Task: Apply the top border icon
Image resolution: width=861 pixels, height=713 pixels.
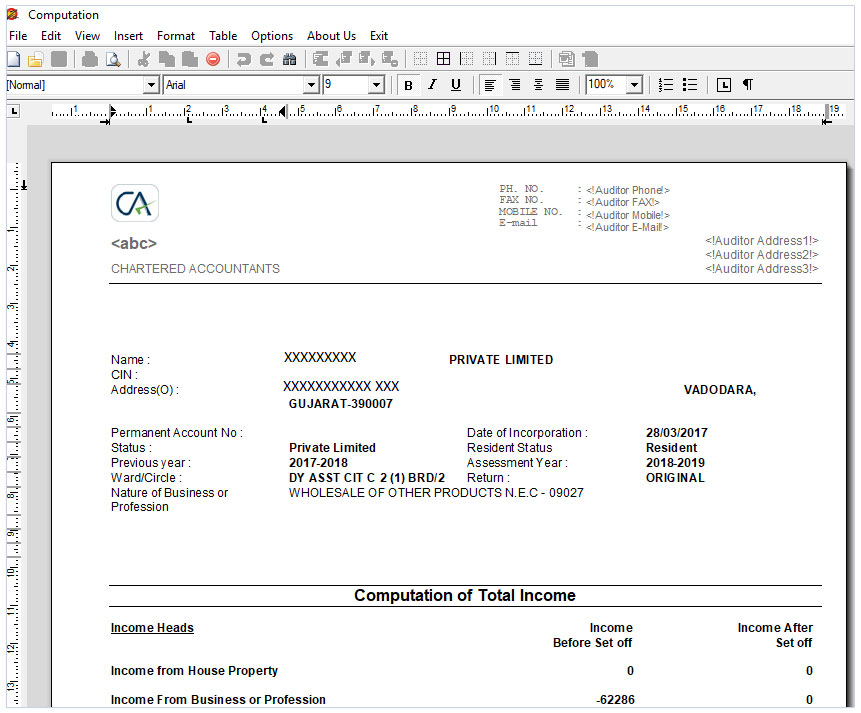Action: pos(512,59)
